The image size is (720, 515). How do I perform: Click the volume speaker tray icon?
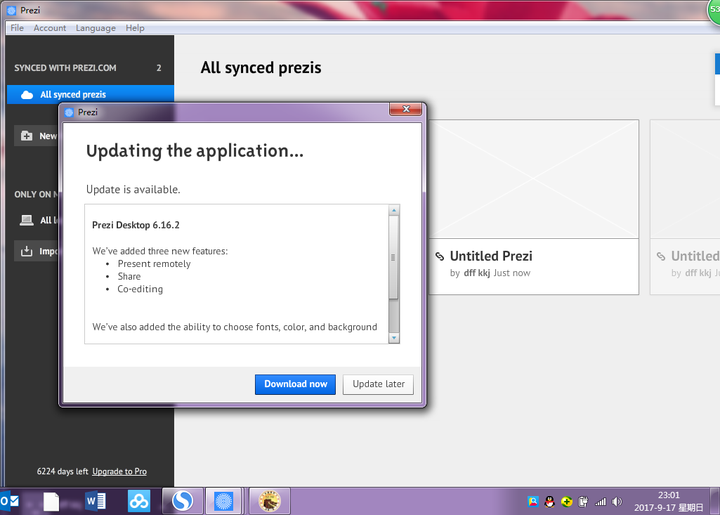click(x=617, y=502)
